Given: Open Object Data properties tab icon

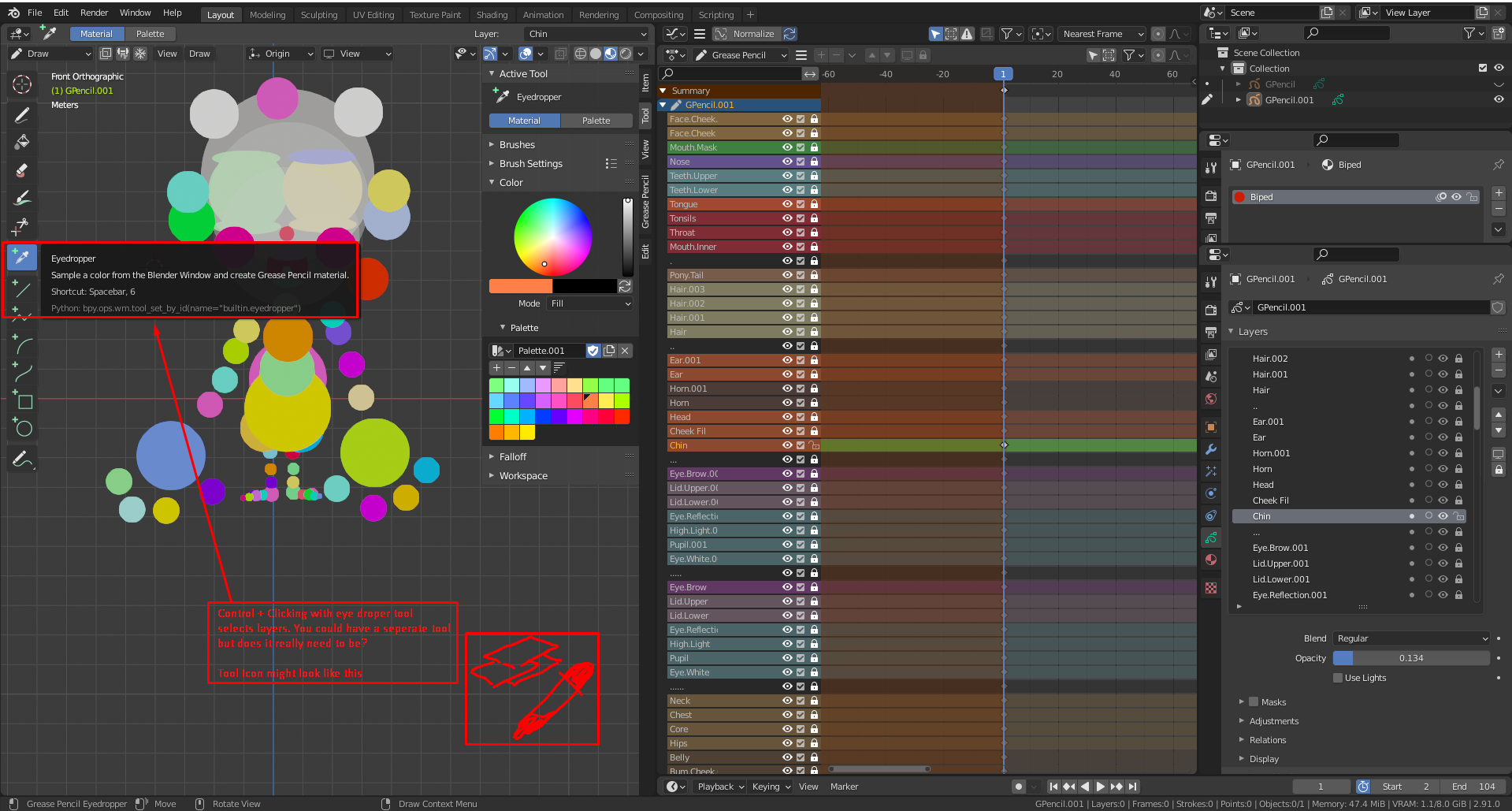Looking at the screenshot, I should pyautogui.click(x=1211, y=538).
